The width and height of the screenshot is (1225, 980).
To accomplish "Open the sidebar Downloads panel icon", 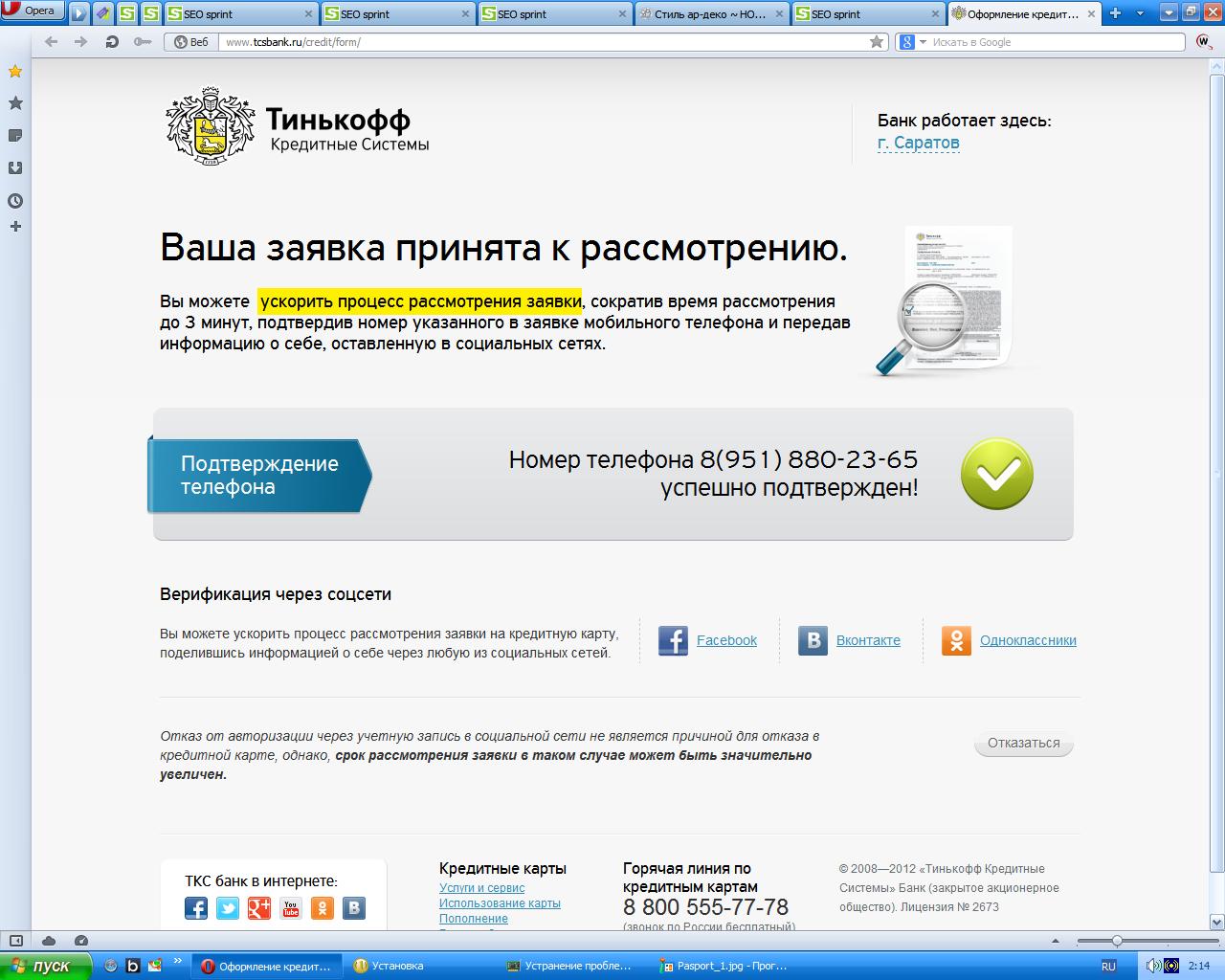I will [x=14, y=168].
